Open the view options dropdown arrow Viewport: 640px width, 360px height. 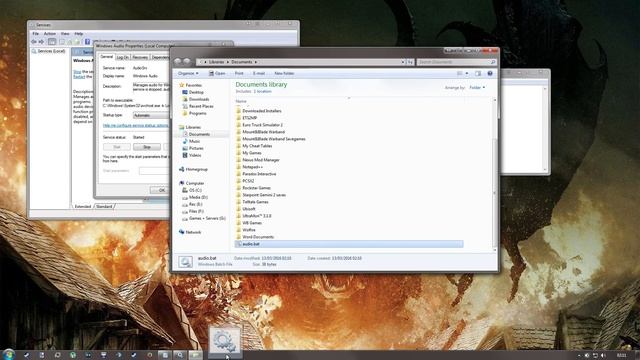click(x=467, y=73)
